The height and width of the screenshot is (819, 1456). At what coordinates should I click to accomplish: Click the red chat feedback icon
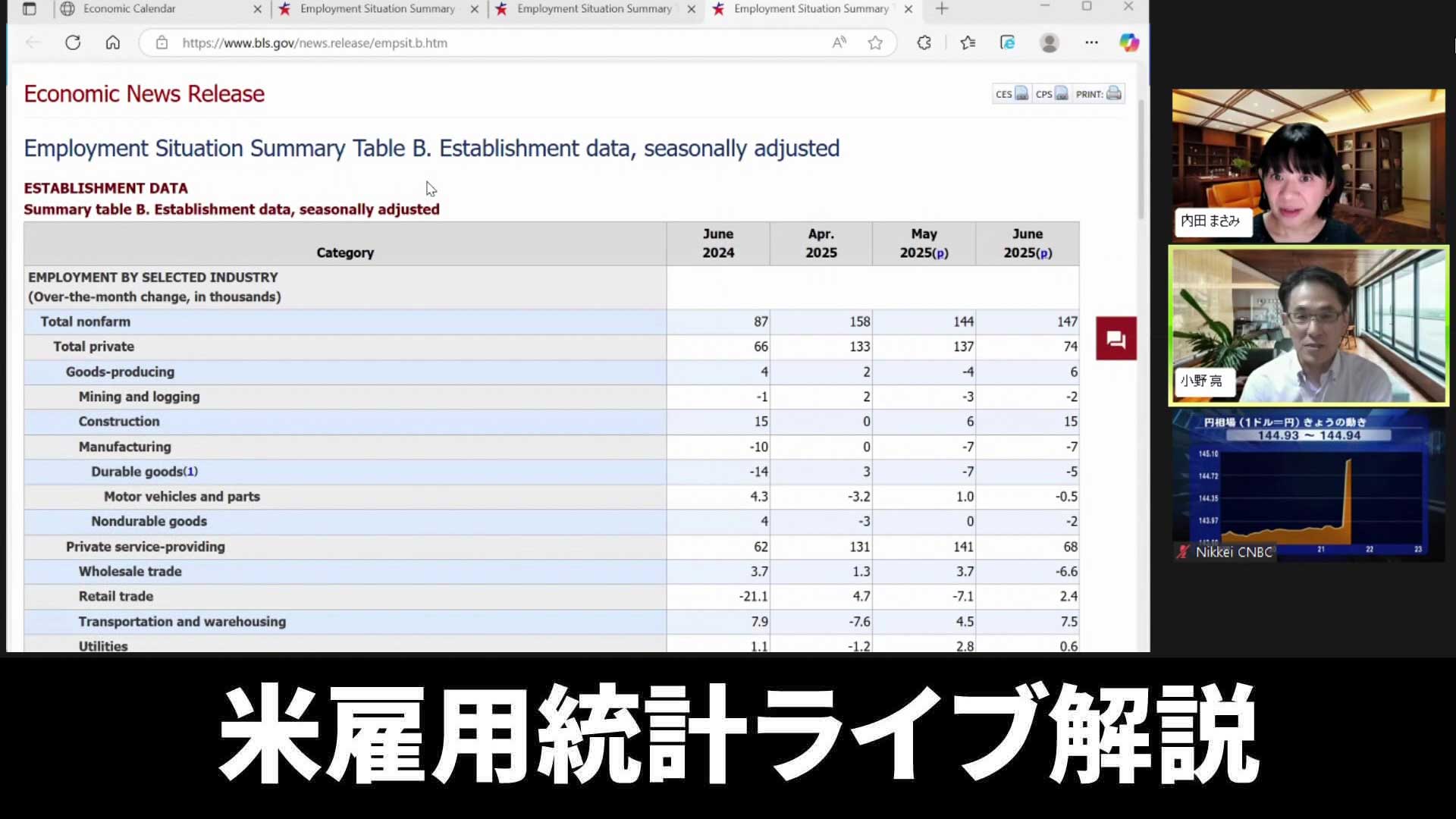point(1116,339)
